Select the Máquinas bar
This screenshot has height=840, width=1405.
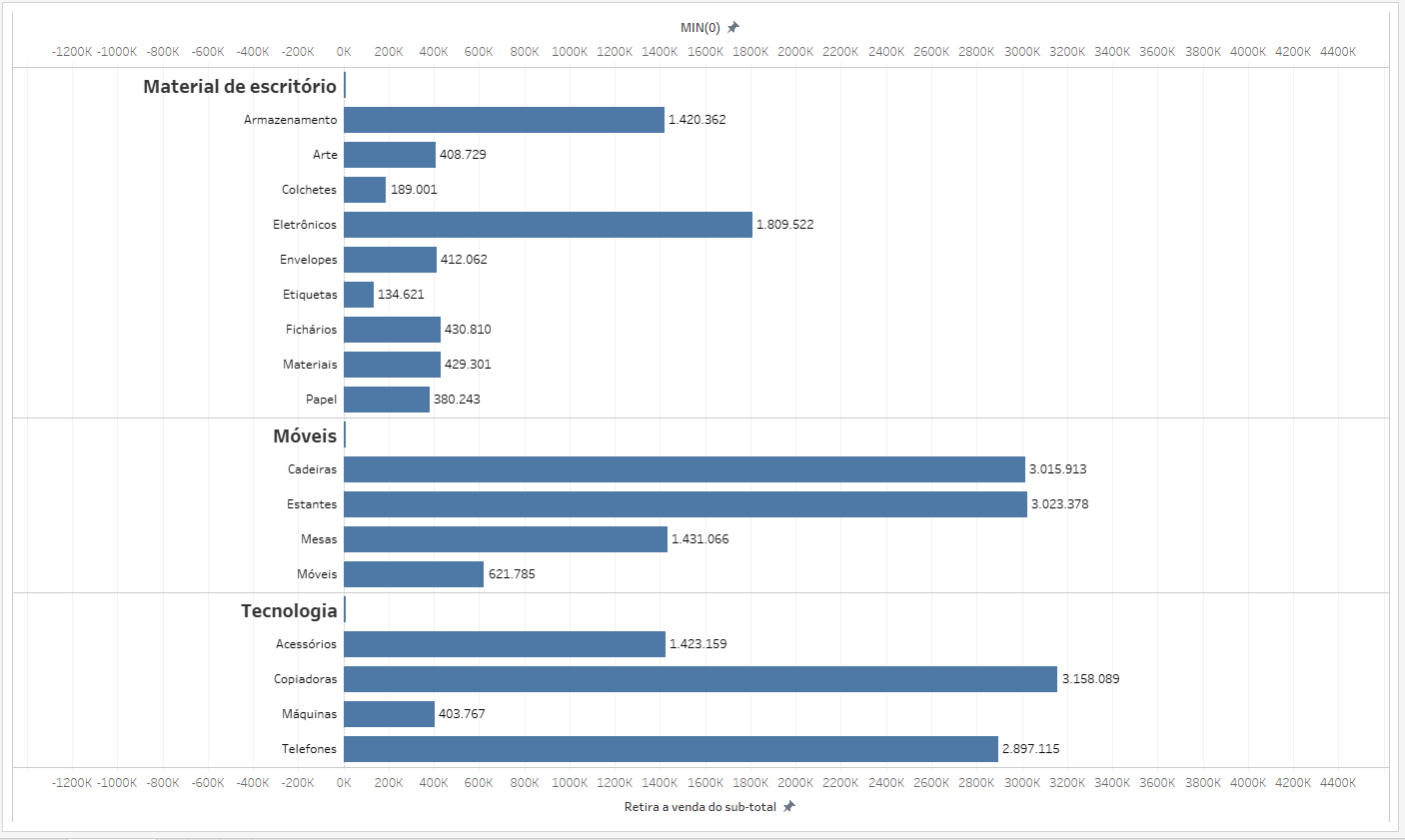(x=389, y=714)
